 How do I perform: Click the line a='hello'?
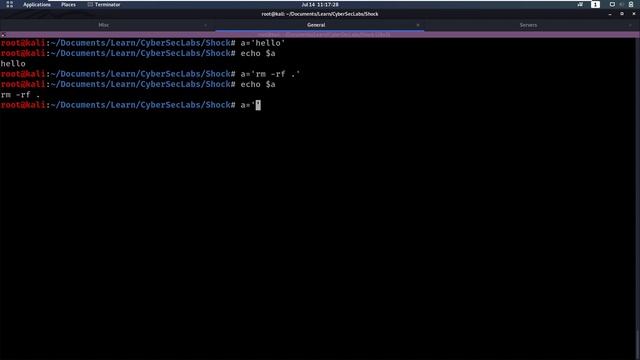tap(263, 43)
